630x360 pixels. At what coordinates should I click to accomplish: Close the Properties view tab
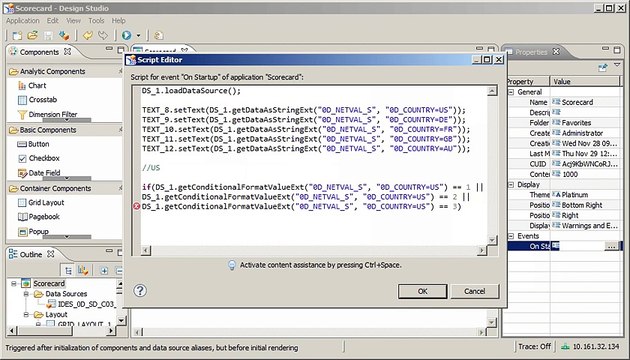[x=556, y=51]
